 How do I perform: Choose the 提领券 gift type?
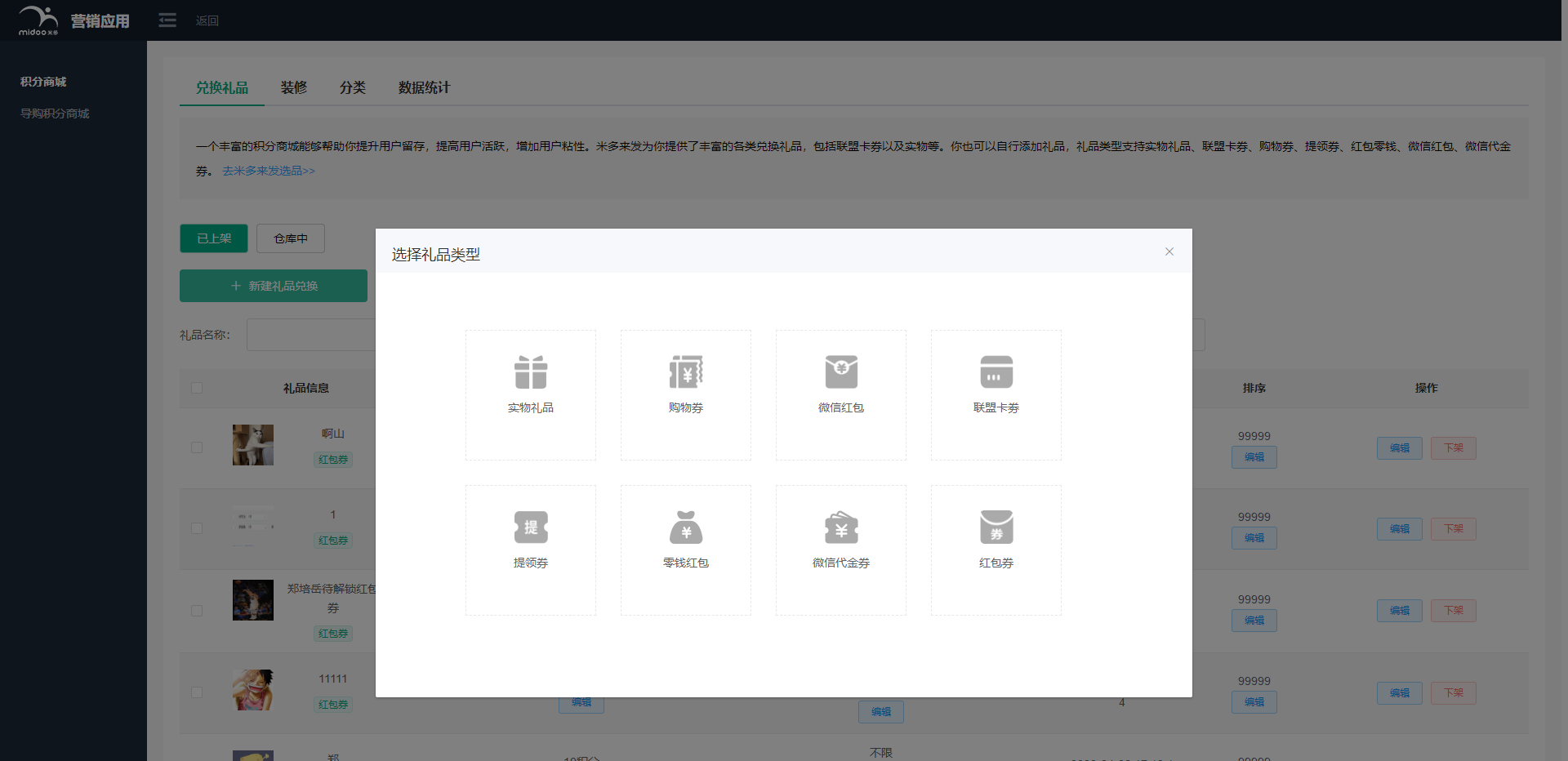(531, 550)
